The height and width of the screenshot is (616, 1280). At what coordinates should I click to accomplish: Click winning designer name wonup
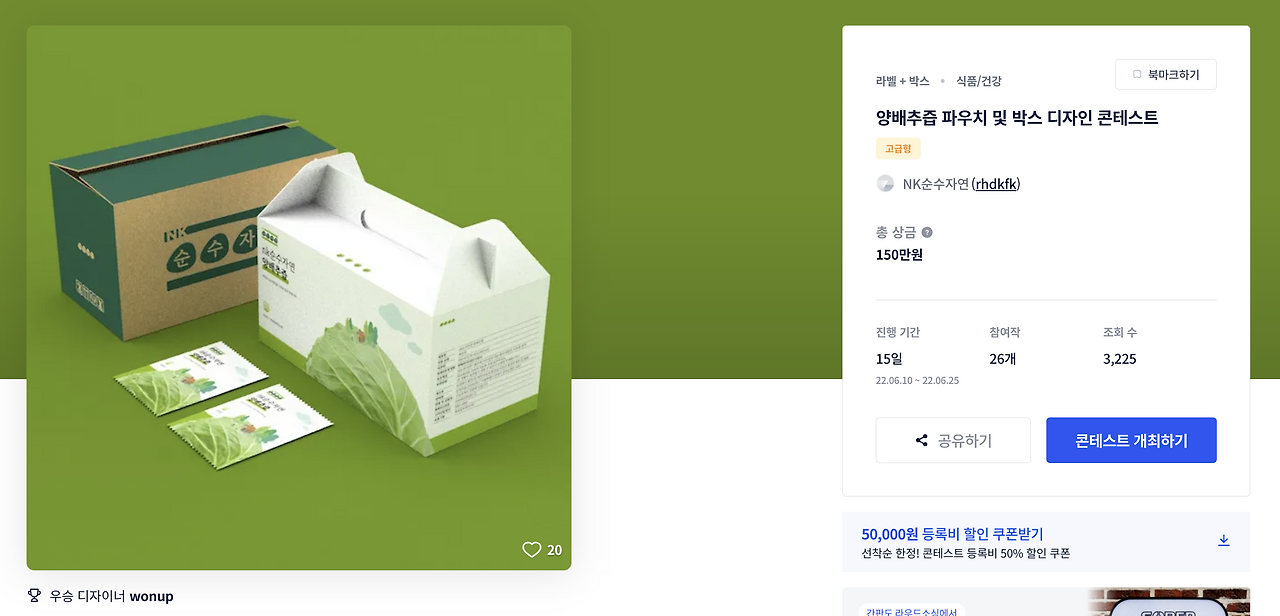pos(154,595)
